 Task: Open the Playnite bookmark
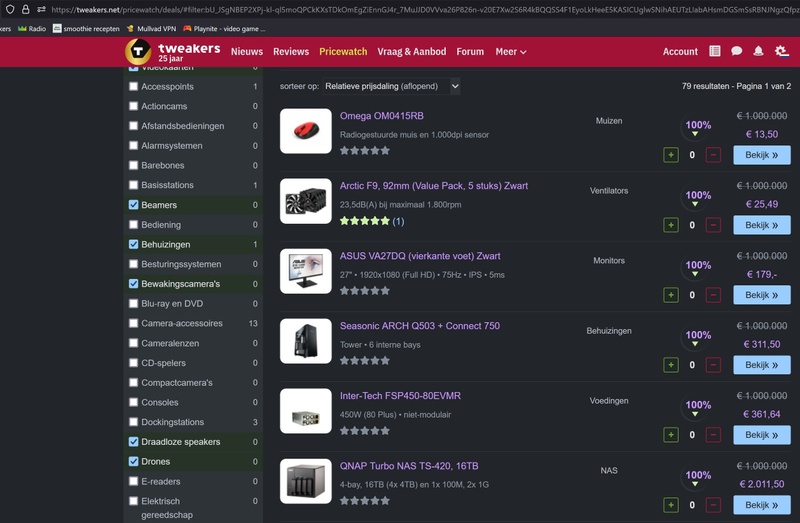coord(224,29)
